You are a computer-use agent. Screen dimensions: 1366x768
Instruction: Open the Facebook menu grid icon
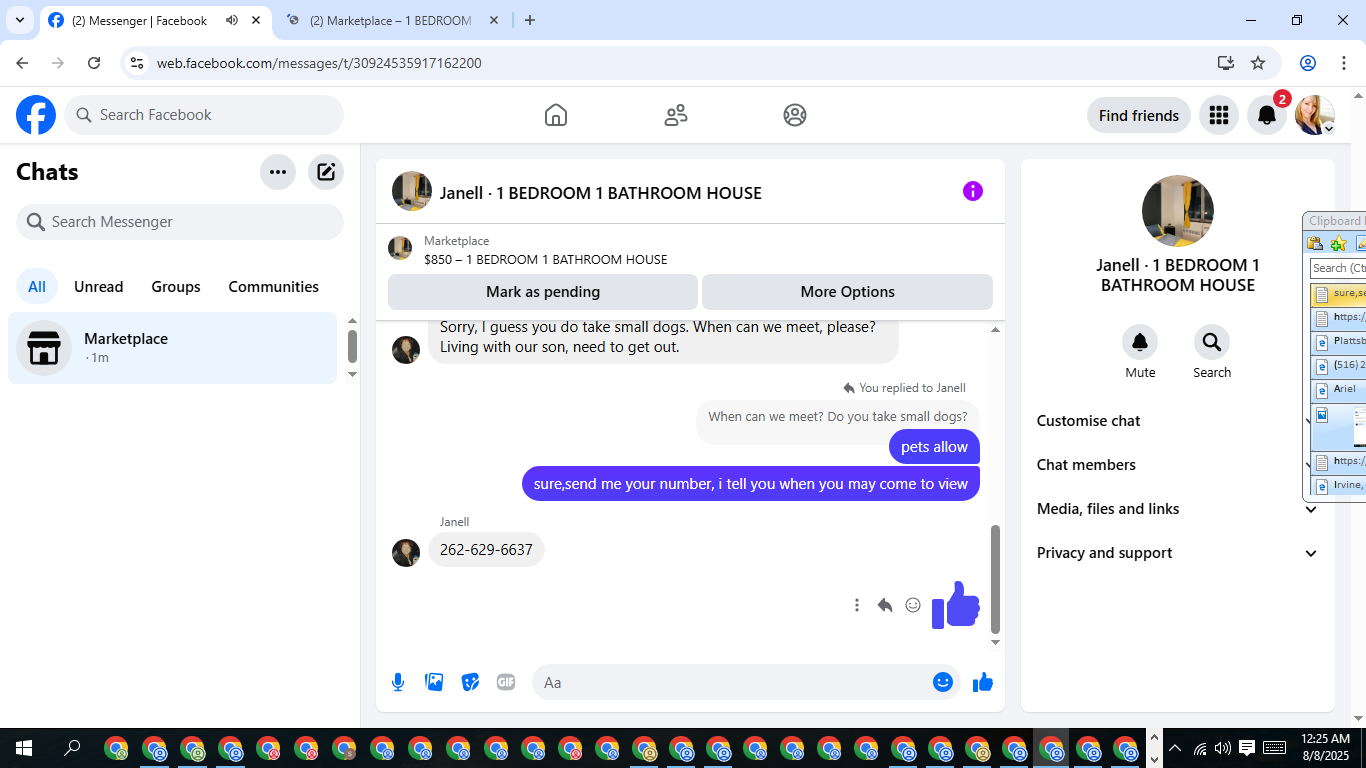click(x=1218, y=115)
